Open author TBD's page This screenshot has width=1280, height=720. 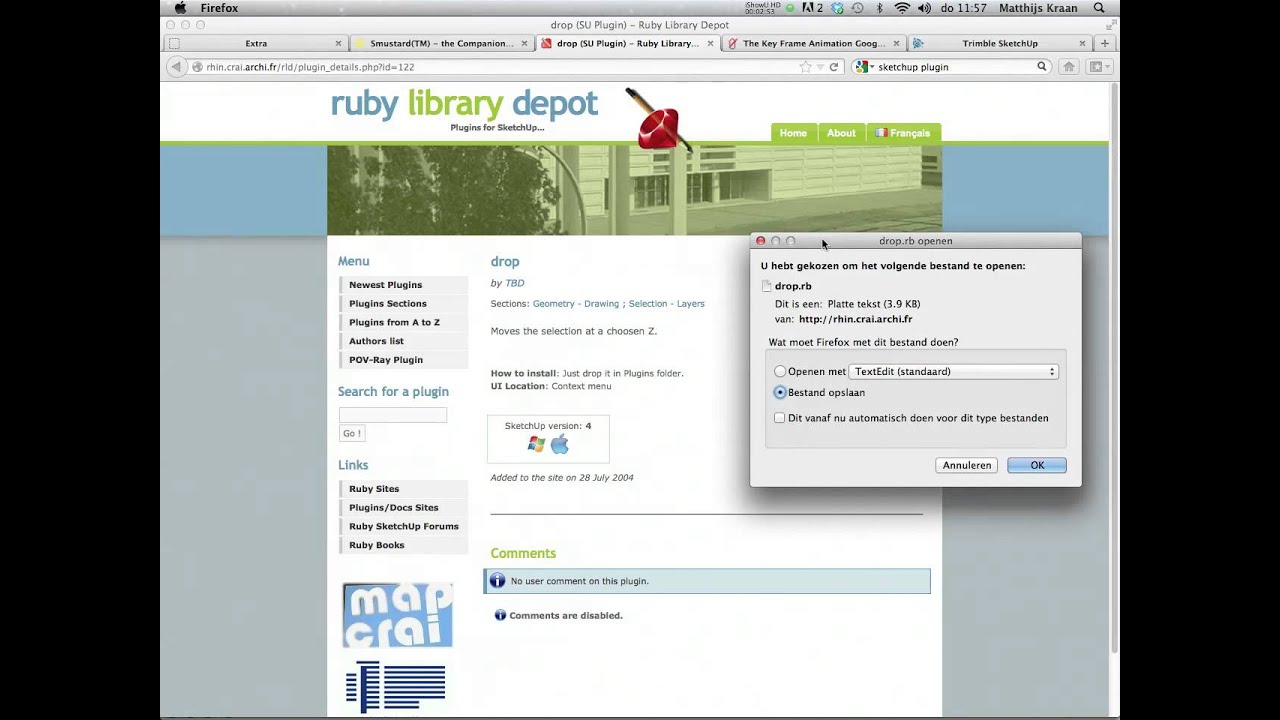click(514, 283)
